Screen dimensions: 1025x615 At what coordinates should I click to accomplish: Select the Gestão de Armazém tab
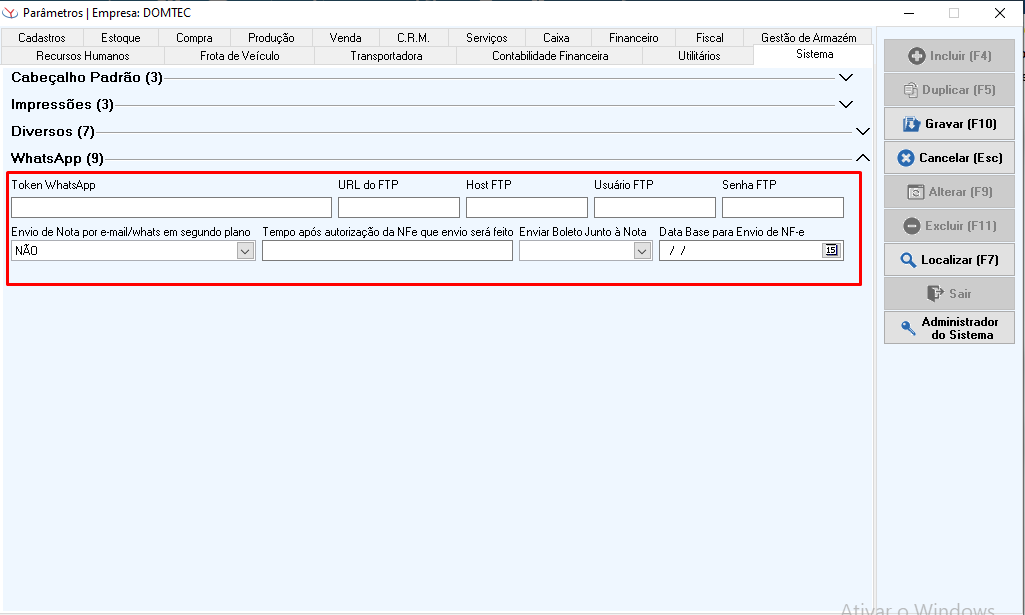(x=808, y=38)
